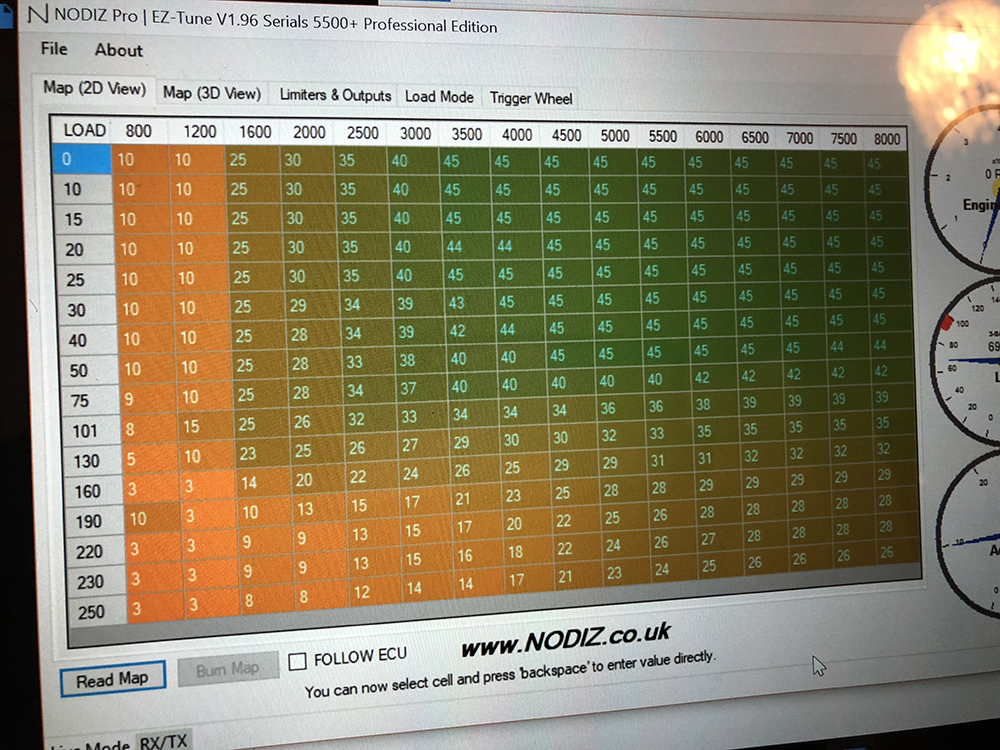Viewport: 1000px width, 750px height.
Task: Open the Load Mode tab
Action: tap(439, 97)
